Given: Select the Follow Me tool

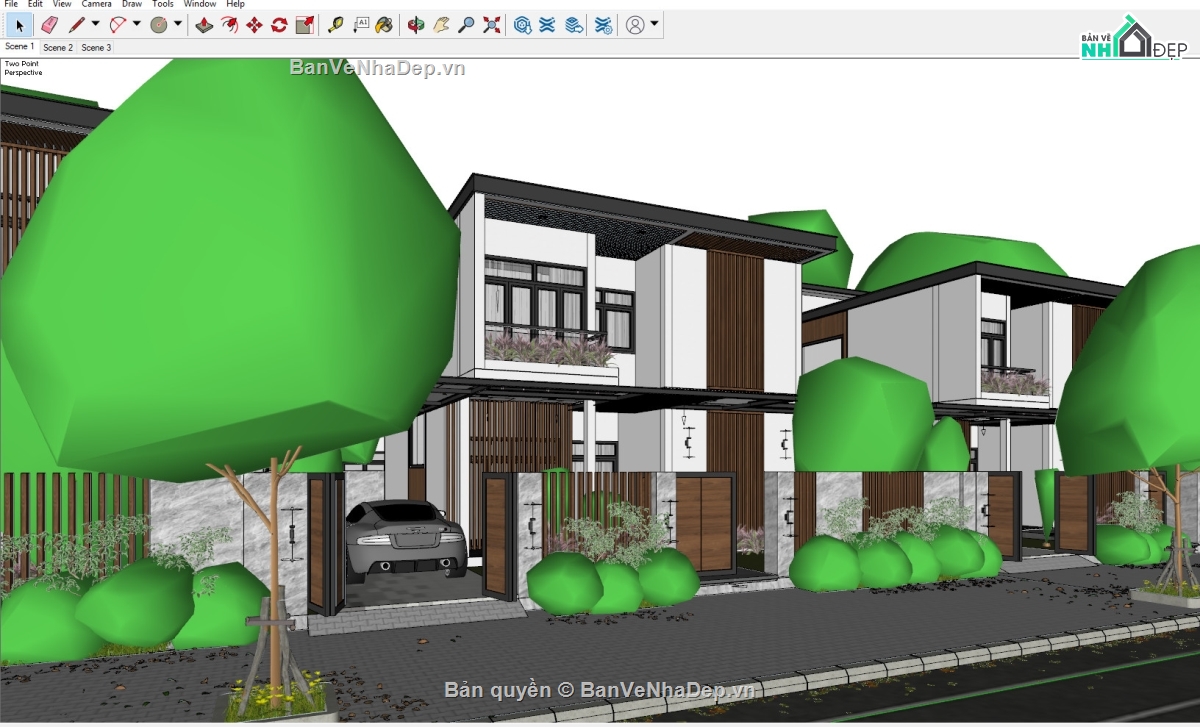Looking at the screenshot, I should (x=230, y=26).
